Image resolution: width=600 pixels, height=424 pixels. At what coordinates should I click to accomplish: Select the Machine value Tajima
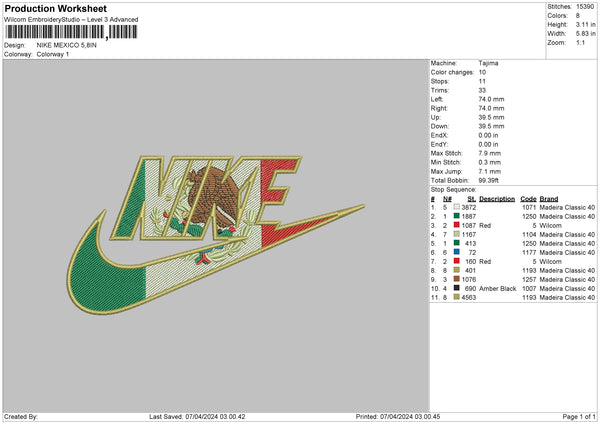(488, 63)
